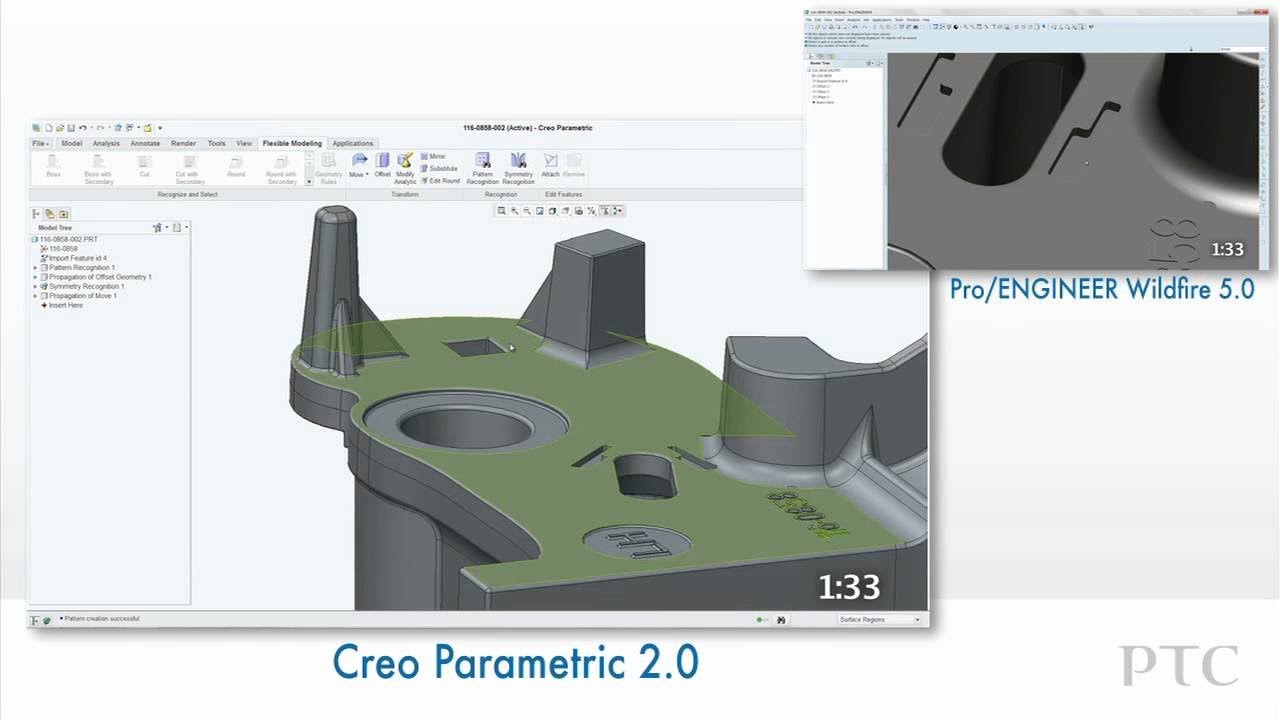Start Symmetry Recognition

[518, 168]
